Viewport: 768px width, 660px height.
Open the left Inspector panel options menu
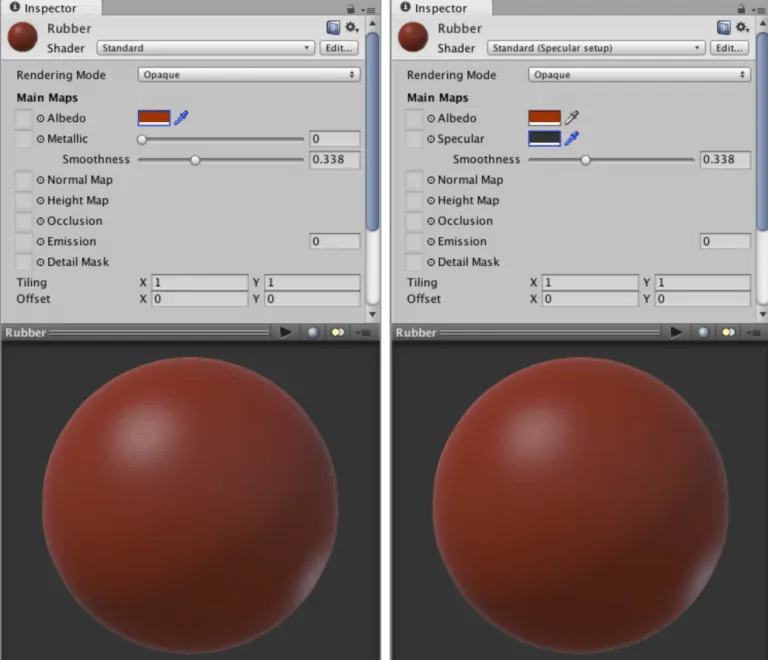(368, 10)
